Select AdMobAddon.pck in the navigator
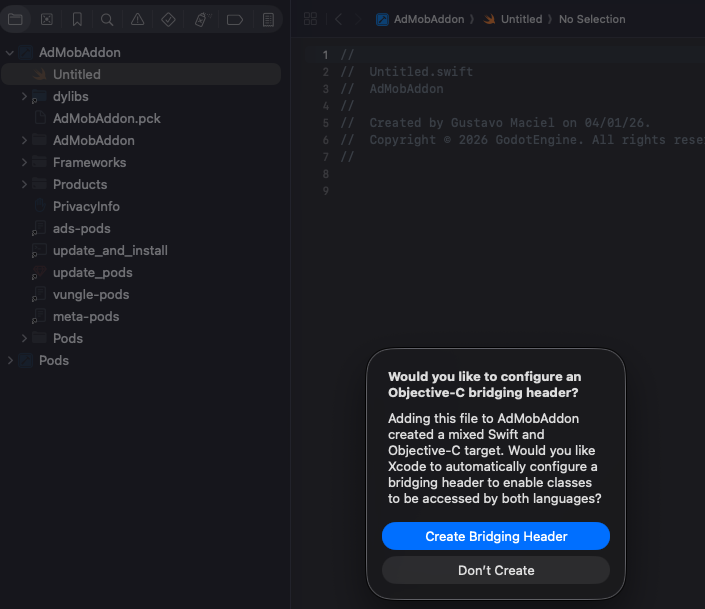Viewport: 705px width, 609px height. coord(106,118)
